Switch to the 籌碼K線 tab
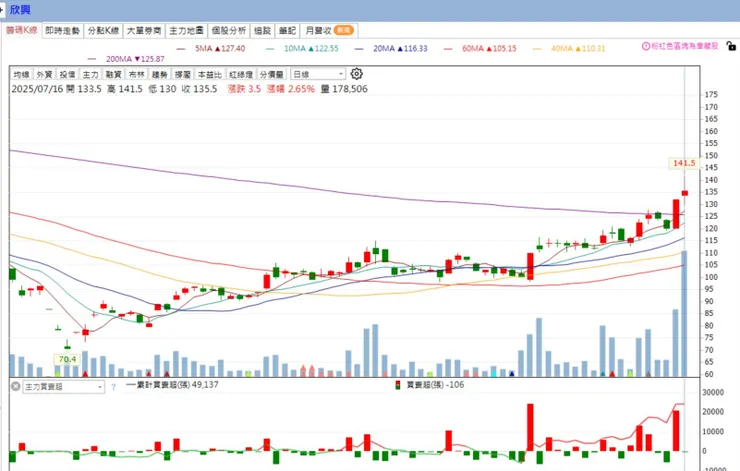 point(22,30)
